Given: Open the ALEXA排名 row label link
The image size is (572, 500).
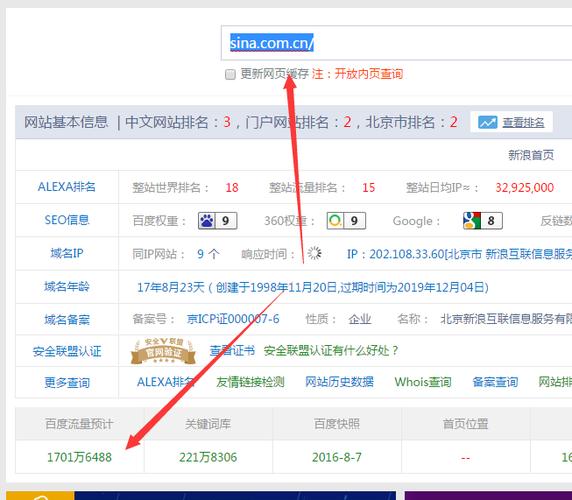Looking at the screenshot, I should click(x=67, y=187).
